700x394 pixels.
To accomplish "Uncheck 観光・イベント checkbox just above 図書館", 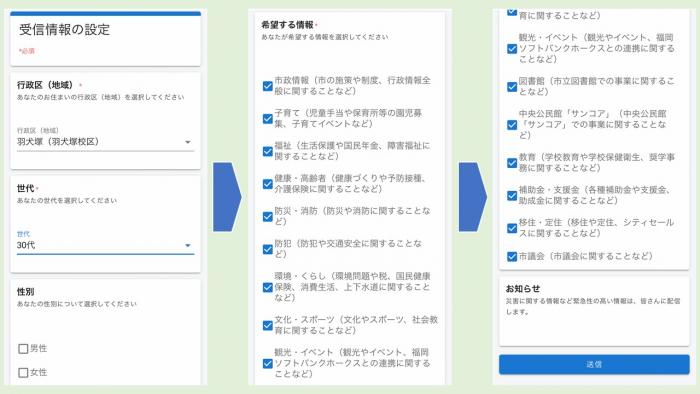I will 512,49.
